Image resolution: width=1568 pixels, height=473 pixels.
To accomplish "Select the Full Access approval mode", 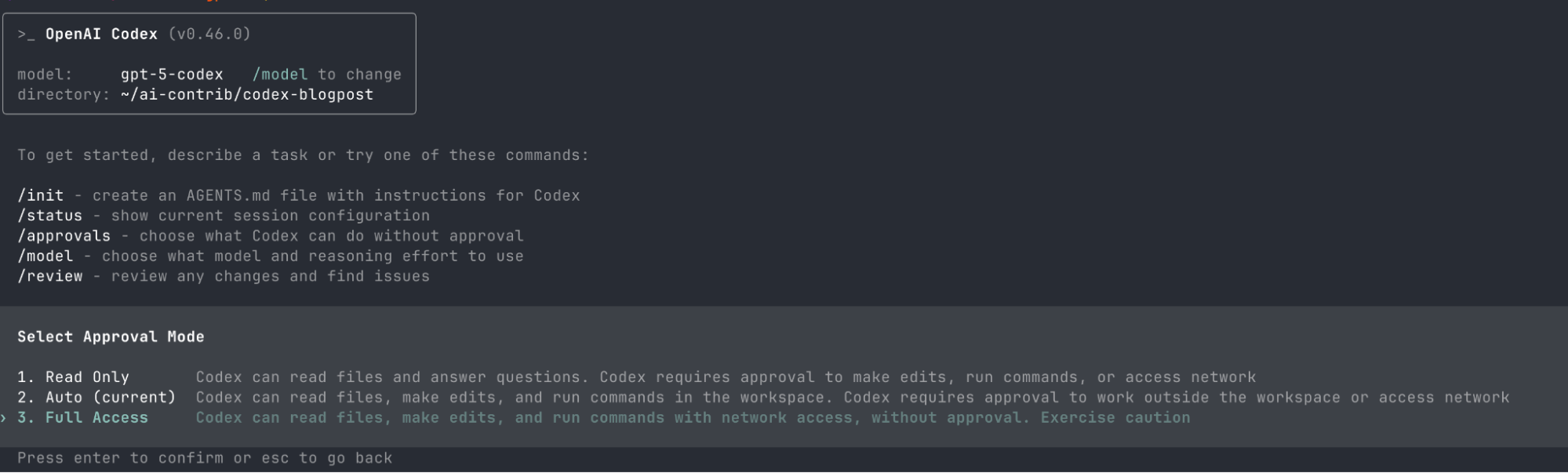I will pyautogui.click(x=96, y=418).
